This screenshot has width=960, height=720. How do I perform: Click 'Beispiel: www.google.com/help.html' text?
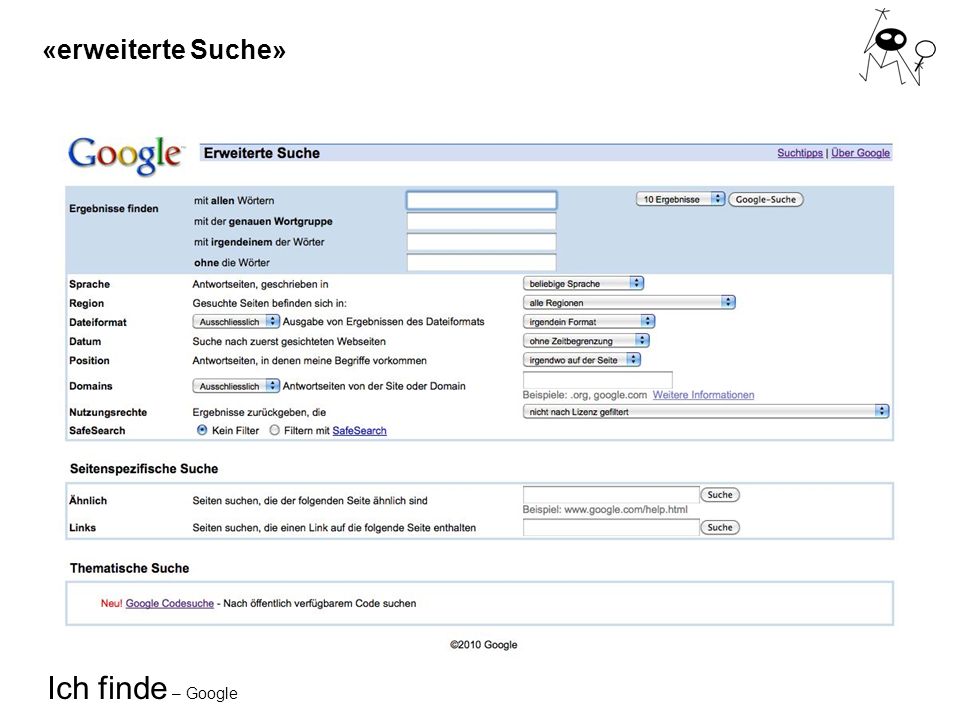[605, 509]
